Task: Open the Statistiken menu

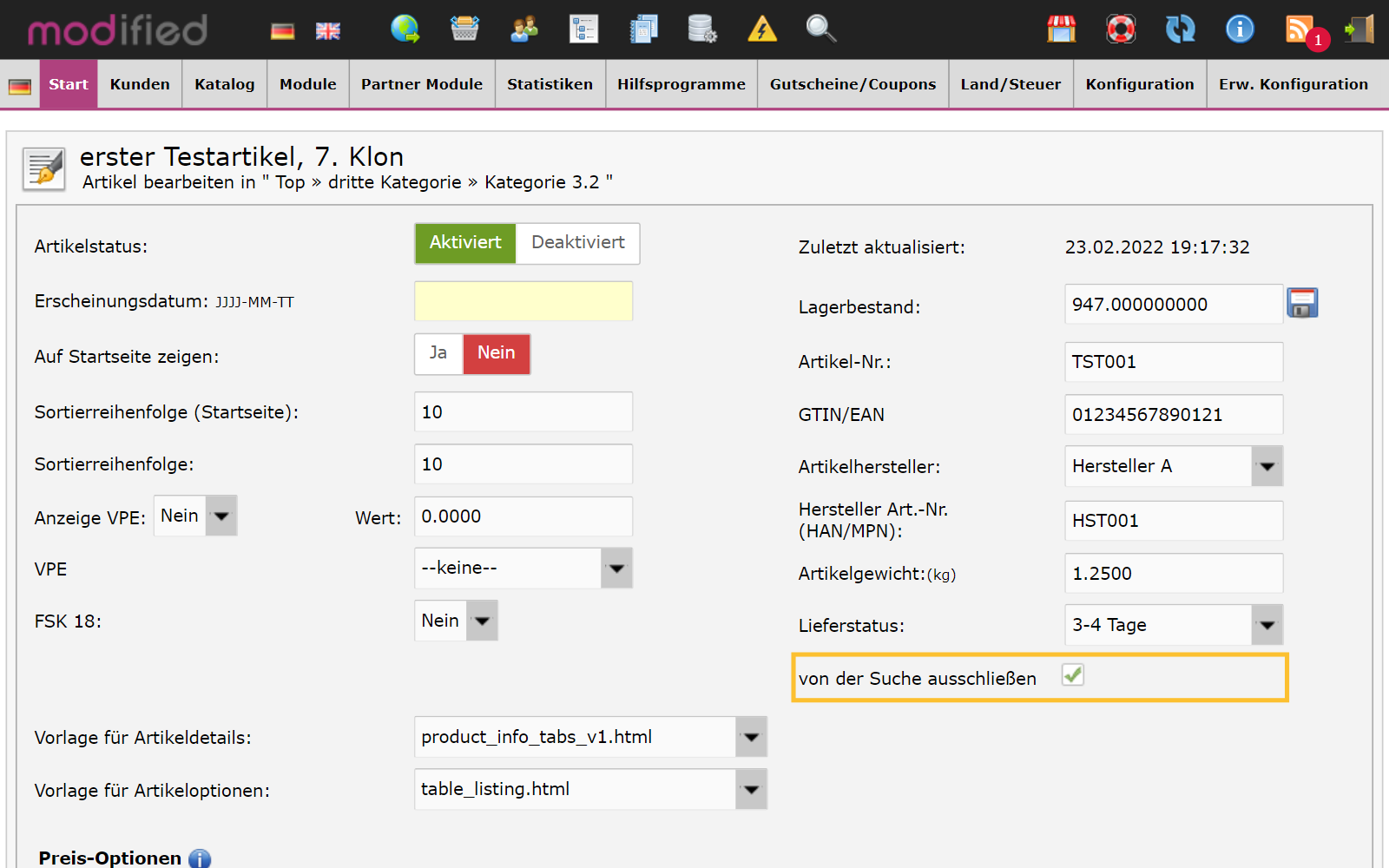Action: click(550, 84)
